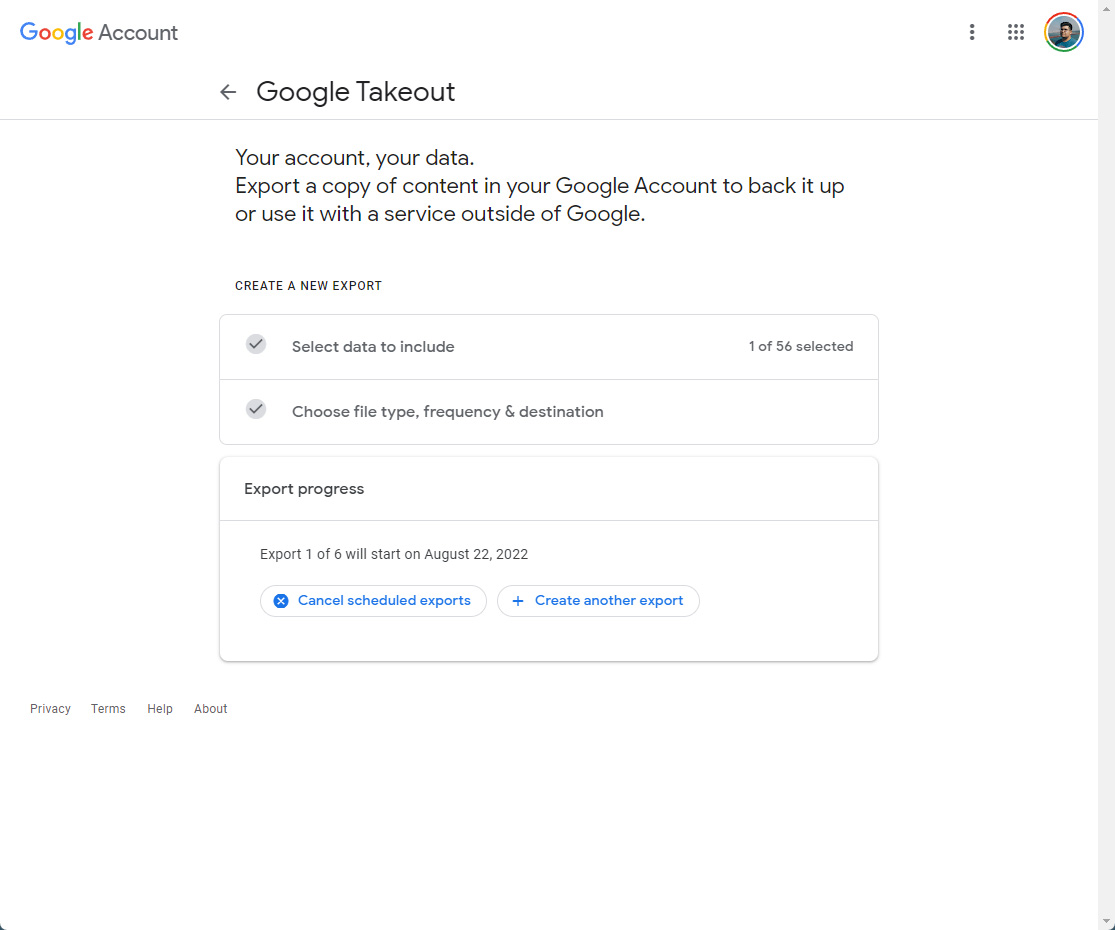Click the profile avatar picture

coord(1063,32)
